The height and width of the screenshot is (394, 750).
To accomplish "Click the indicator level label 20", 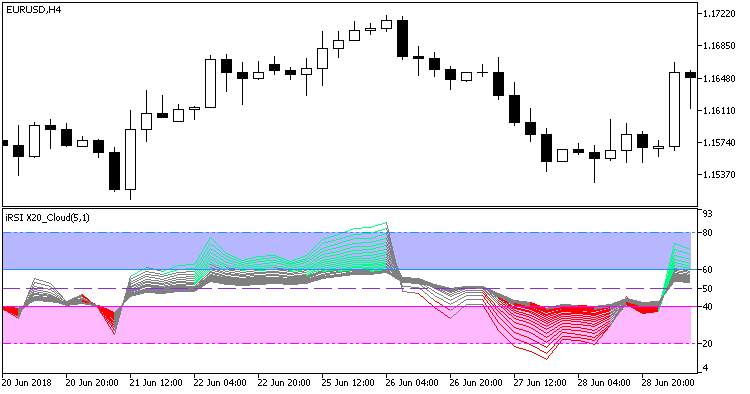I will click(x=708, y=344).
